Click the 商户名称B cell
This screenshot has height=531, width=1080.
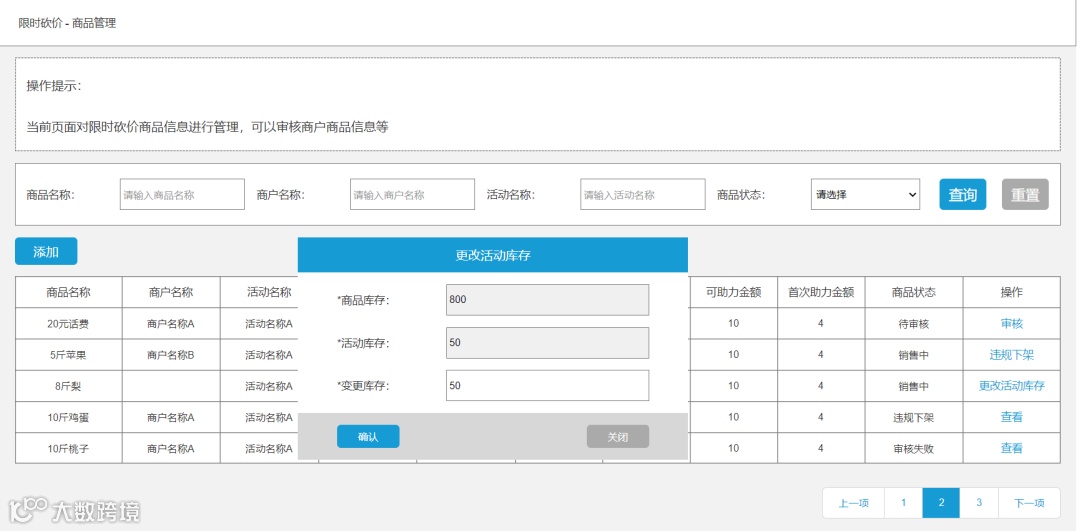pos(171,355)
